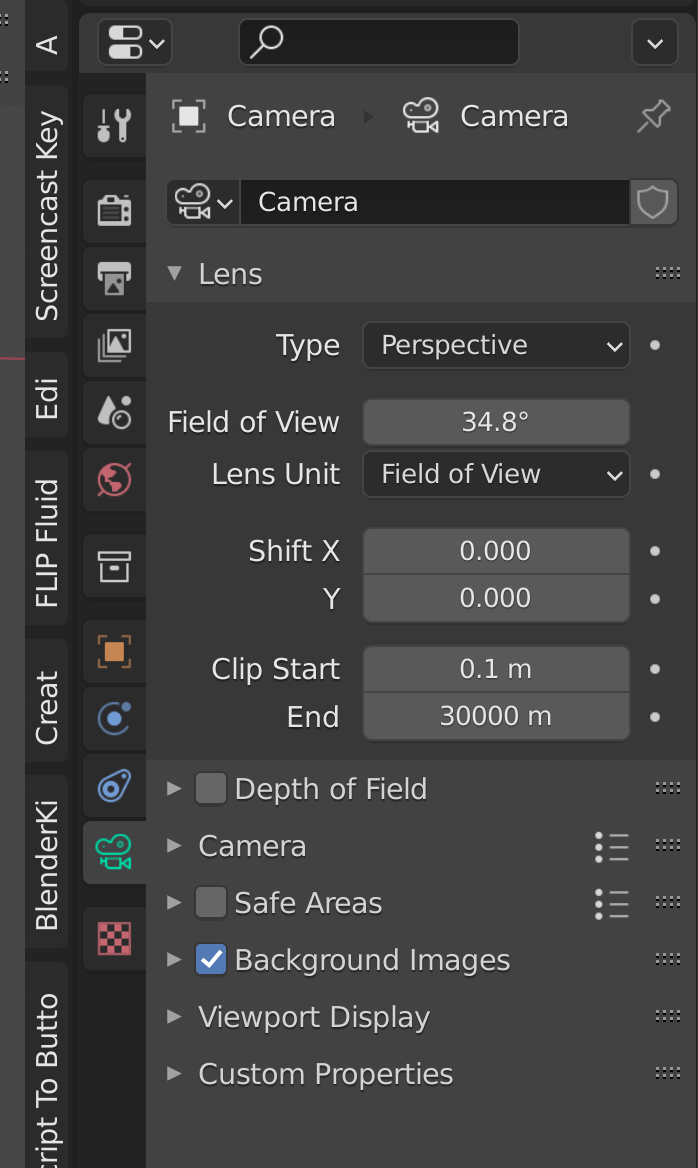Open the World properties tab
The image size is (698, 1168).
click(x=114, y=479)
